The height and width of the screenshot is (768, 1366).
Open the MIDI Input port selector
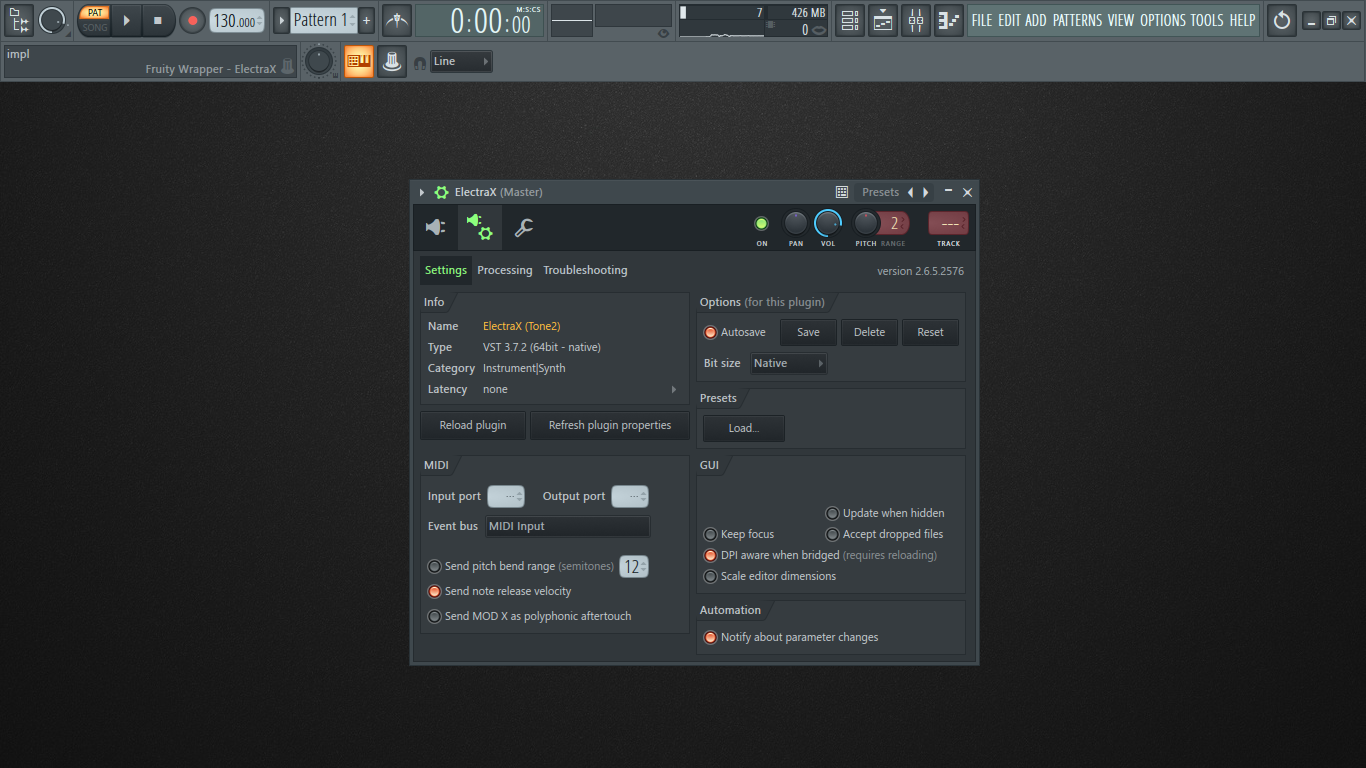pos(506,496)
